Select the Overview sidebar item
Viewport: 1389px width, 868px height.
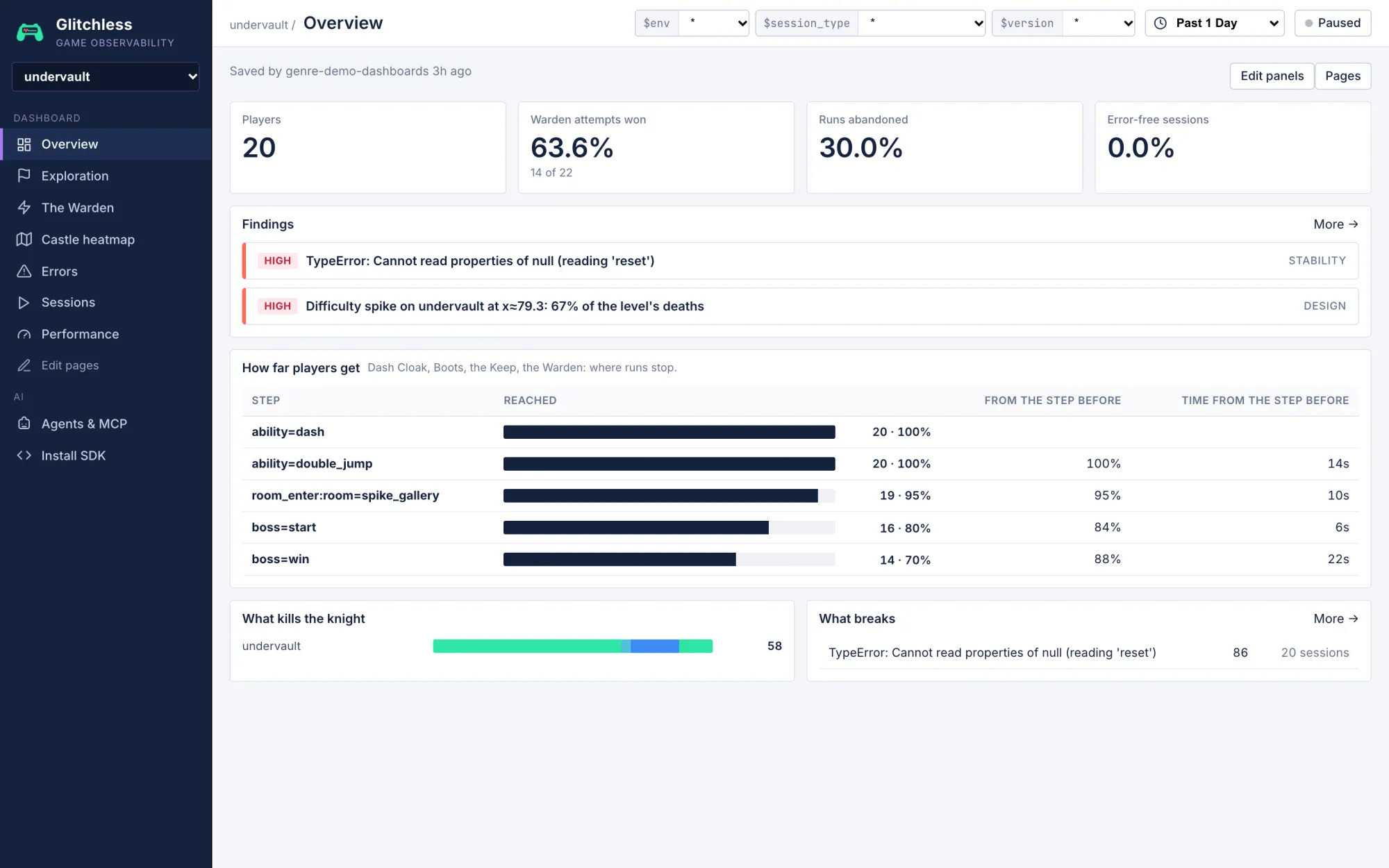click(x=106, y=144)
